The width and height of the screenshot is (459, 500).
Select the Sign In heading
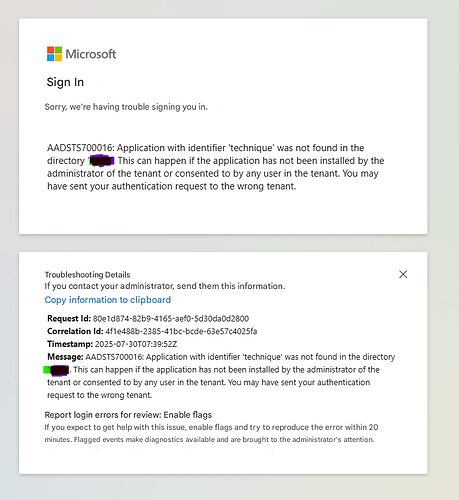(x=65, y=82)
